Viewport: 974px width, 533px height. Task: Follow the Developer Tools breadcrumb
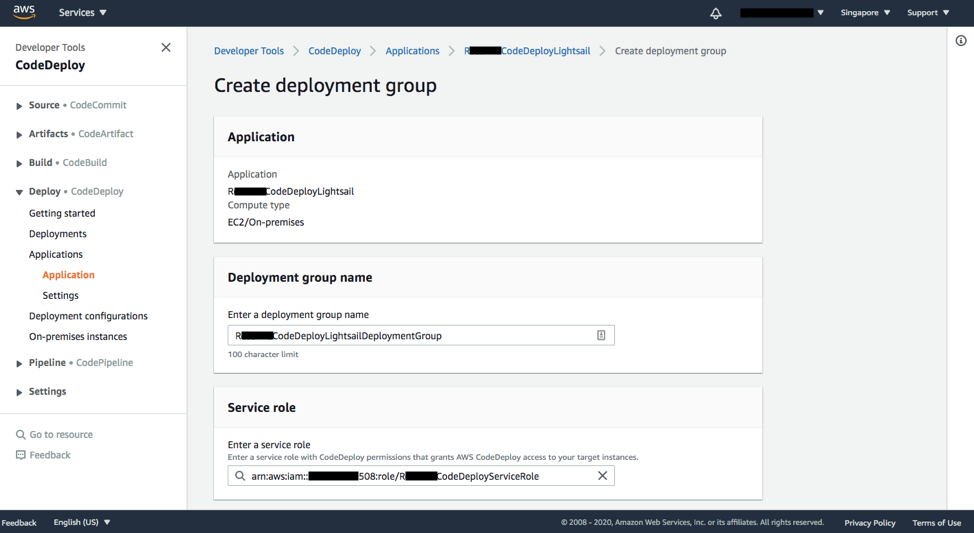click(x=248, y=51)
